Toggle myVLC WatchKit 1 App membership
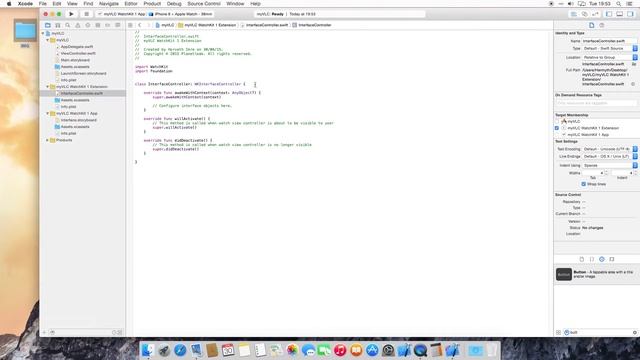The width and height of the screenshot is (640, 360). point(557,135)
